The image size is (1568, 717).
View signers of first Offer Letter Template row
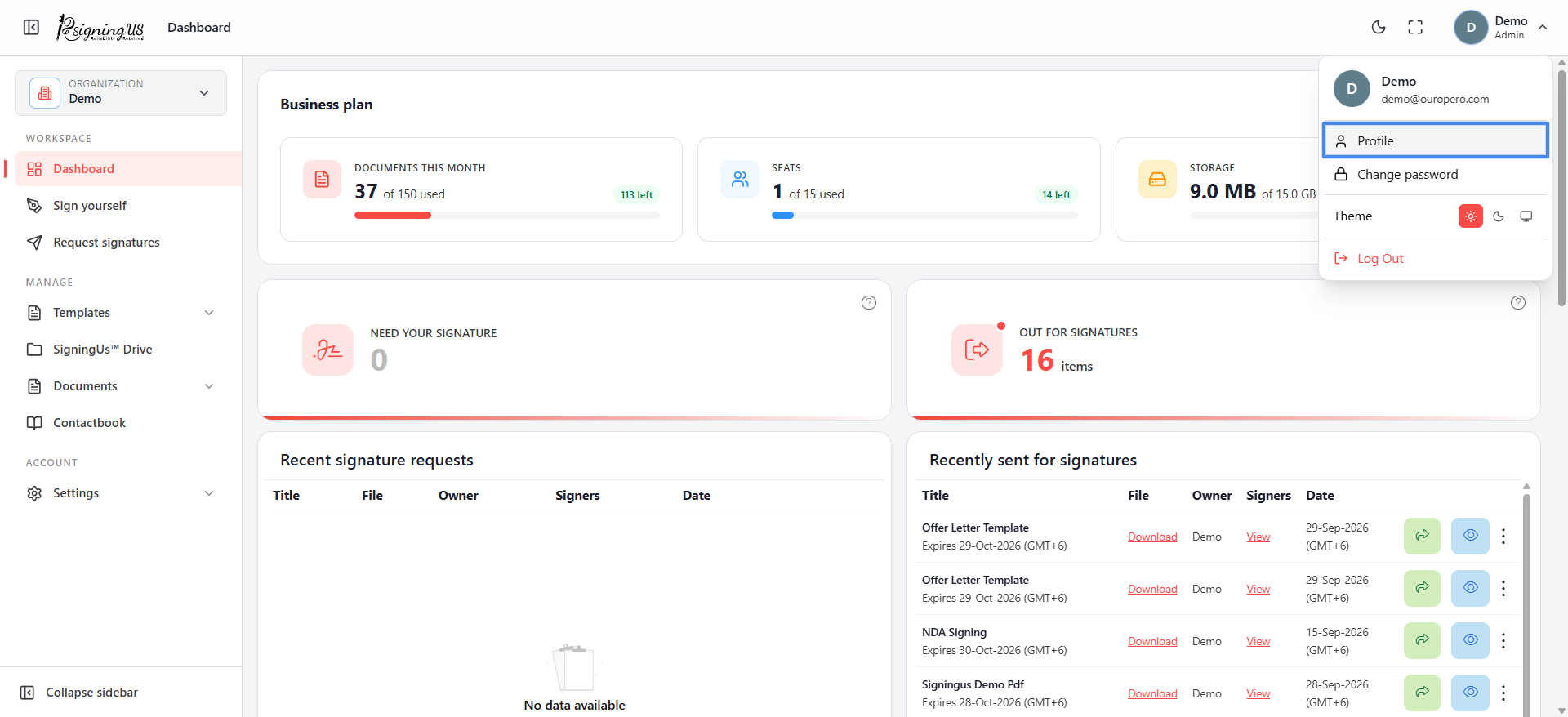(1258, 537)
